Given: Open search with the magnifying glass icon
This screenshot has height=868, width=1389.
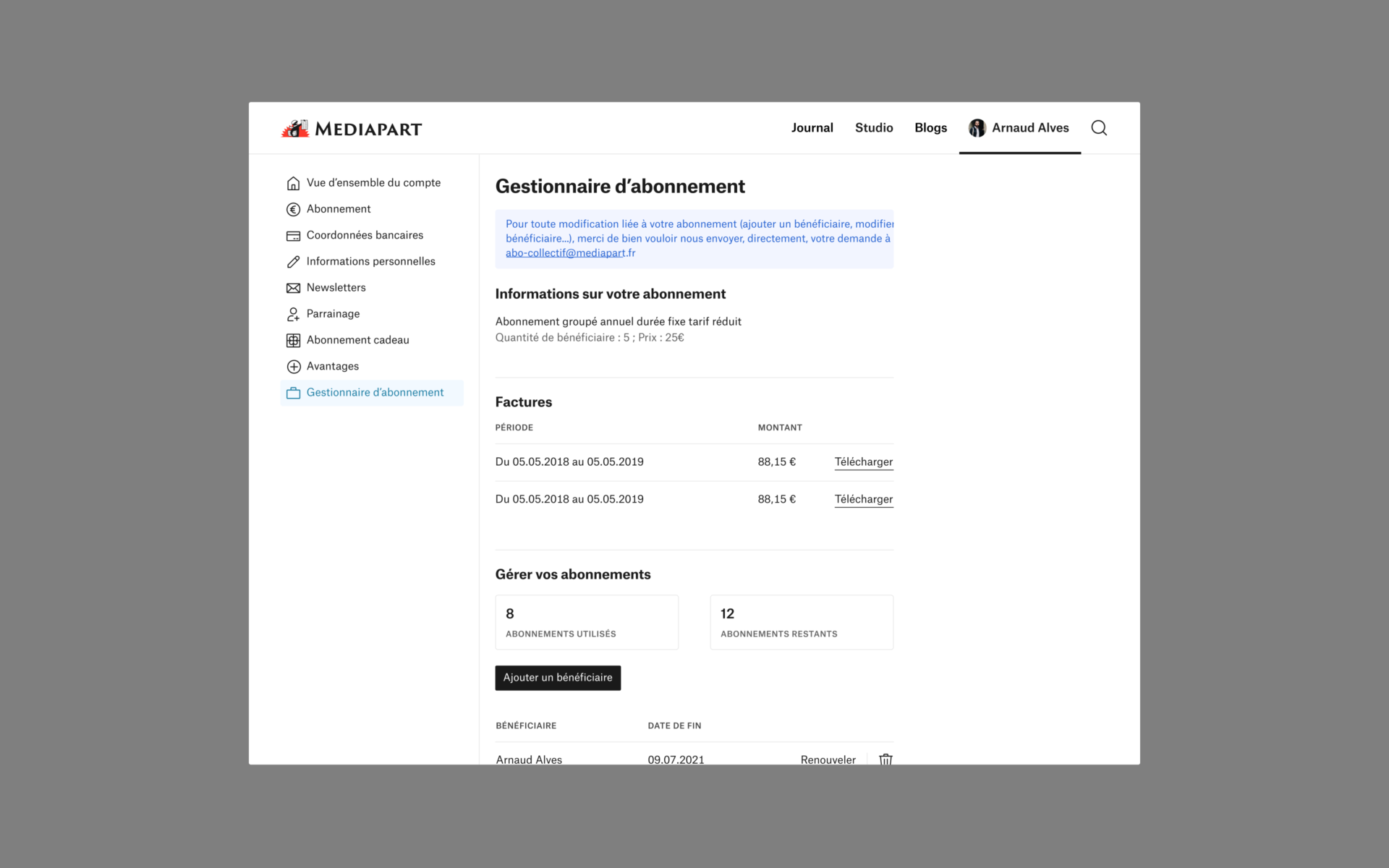Looking at the screenshot, I should tap(1099, 127).
